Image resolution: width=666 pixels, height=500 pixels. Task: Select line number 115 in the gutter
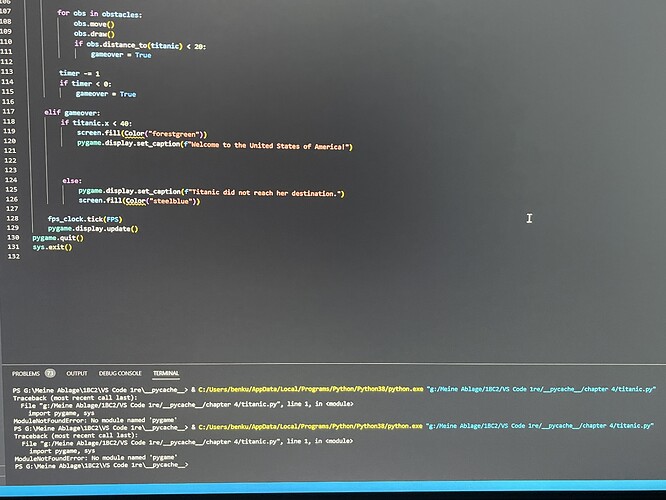[7, 91]
